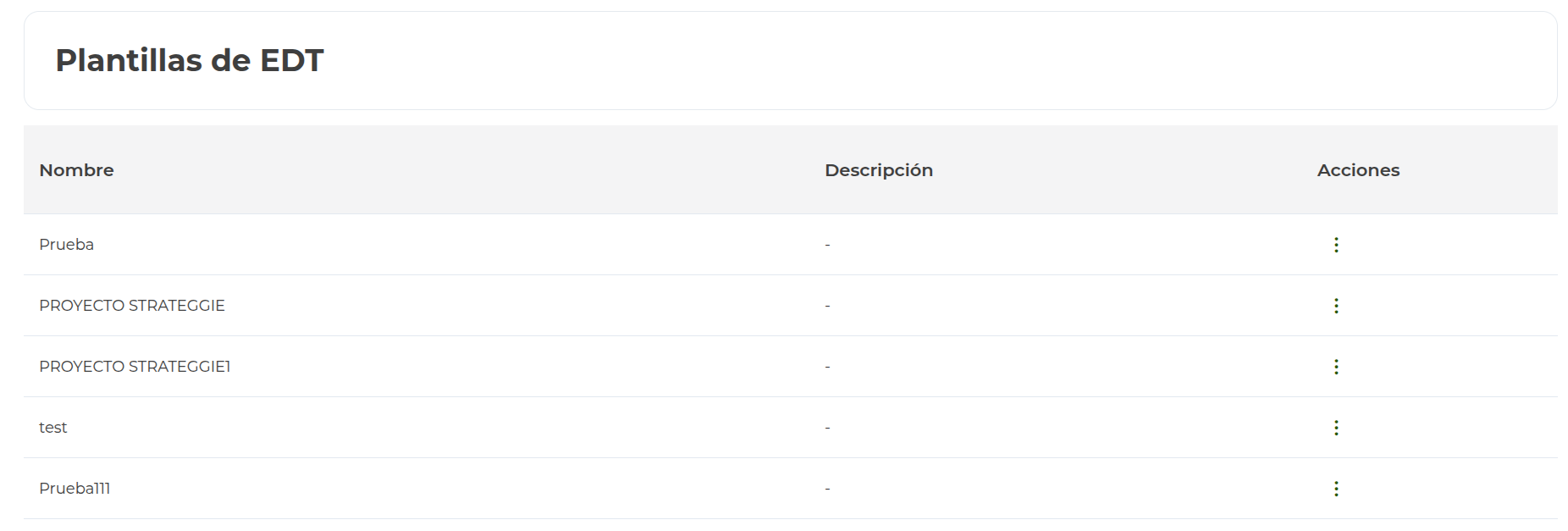Click the description dash in test row
This screenshot has height=531, width=1568.
tap(827, 429)
